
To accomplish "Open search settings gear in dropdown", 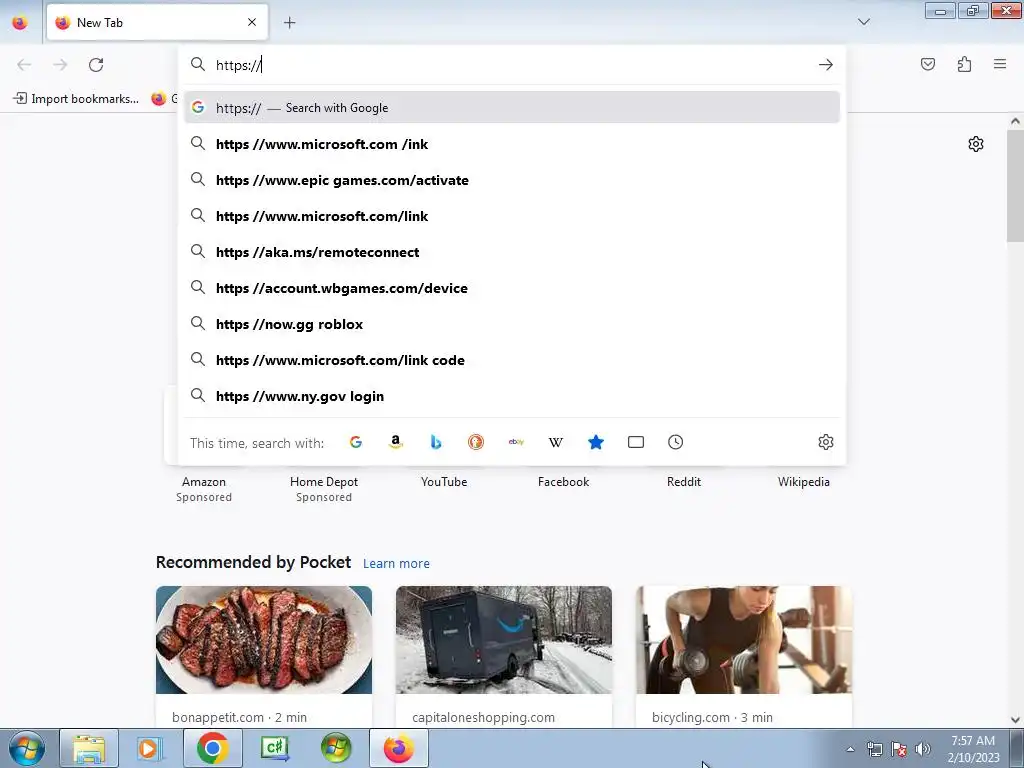I will 825,442.
